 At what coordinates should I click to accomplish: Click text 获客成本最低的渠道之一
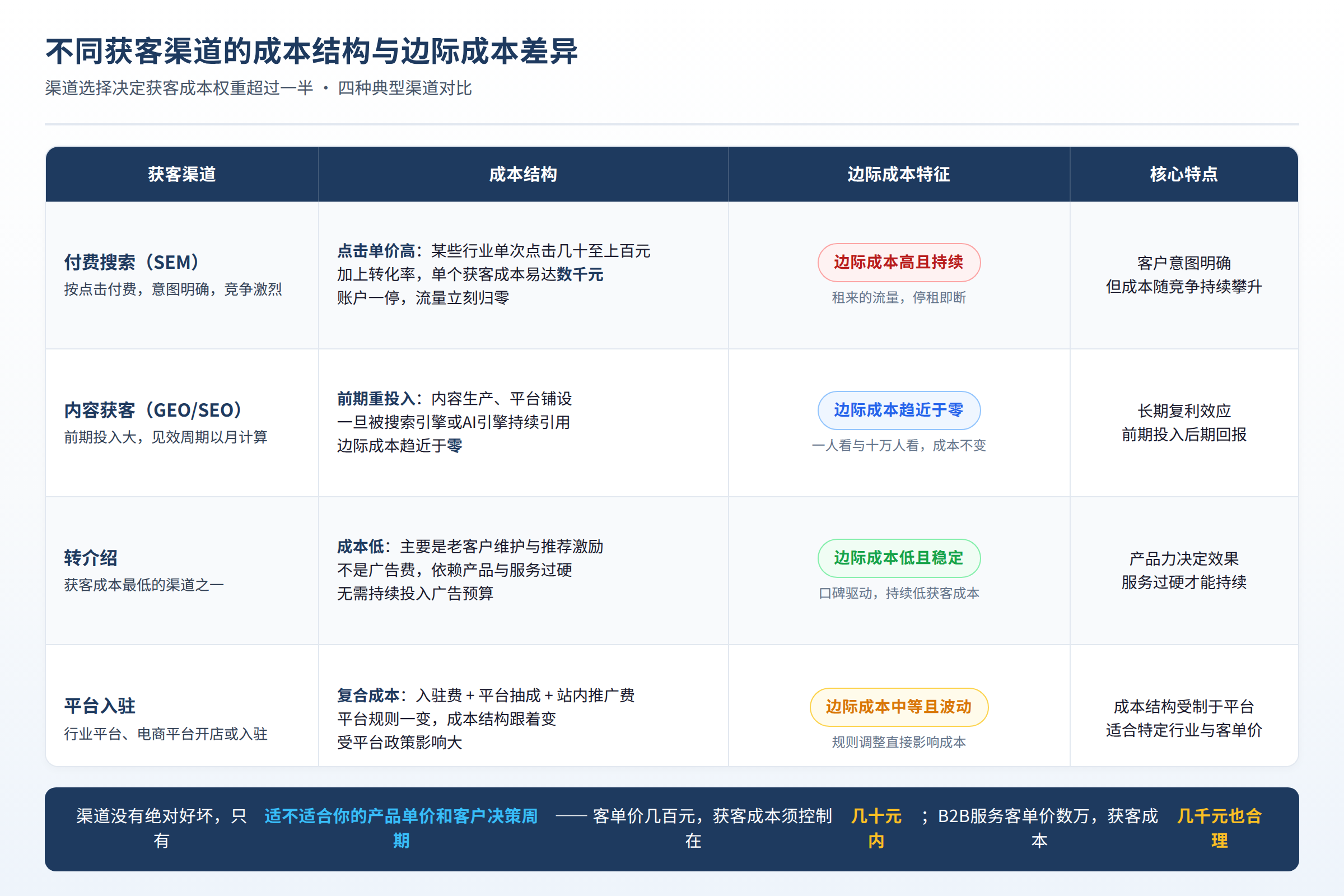144,585
